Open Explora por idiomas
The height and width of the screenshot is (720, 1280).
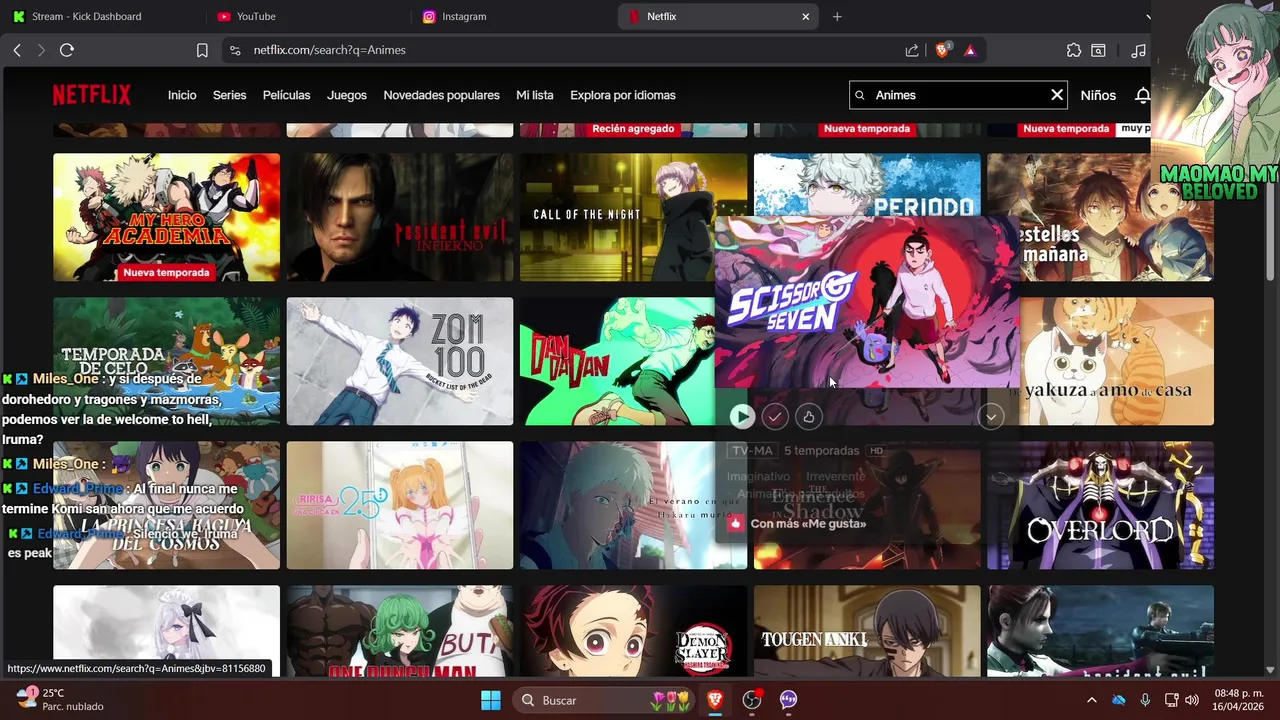[x=623, y=95]
